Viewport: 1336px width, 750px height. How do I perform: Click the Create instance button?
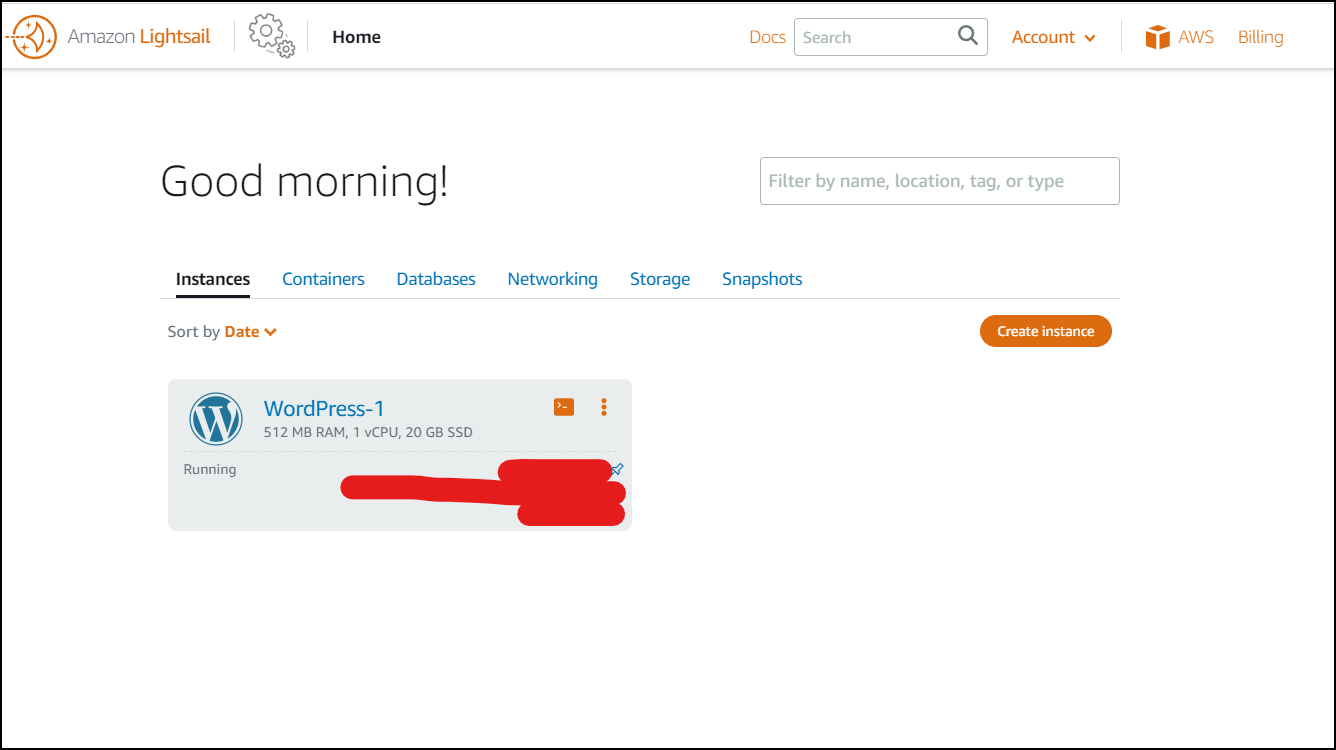[1046, 331]
